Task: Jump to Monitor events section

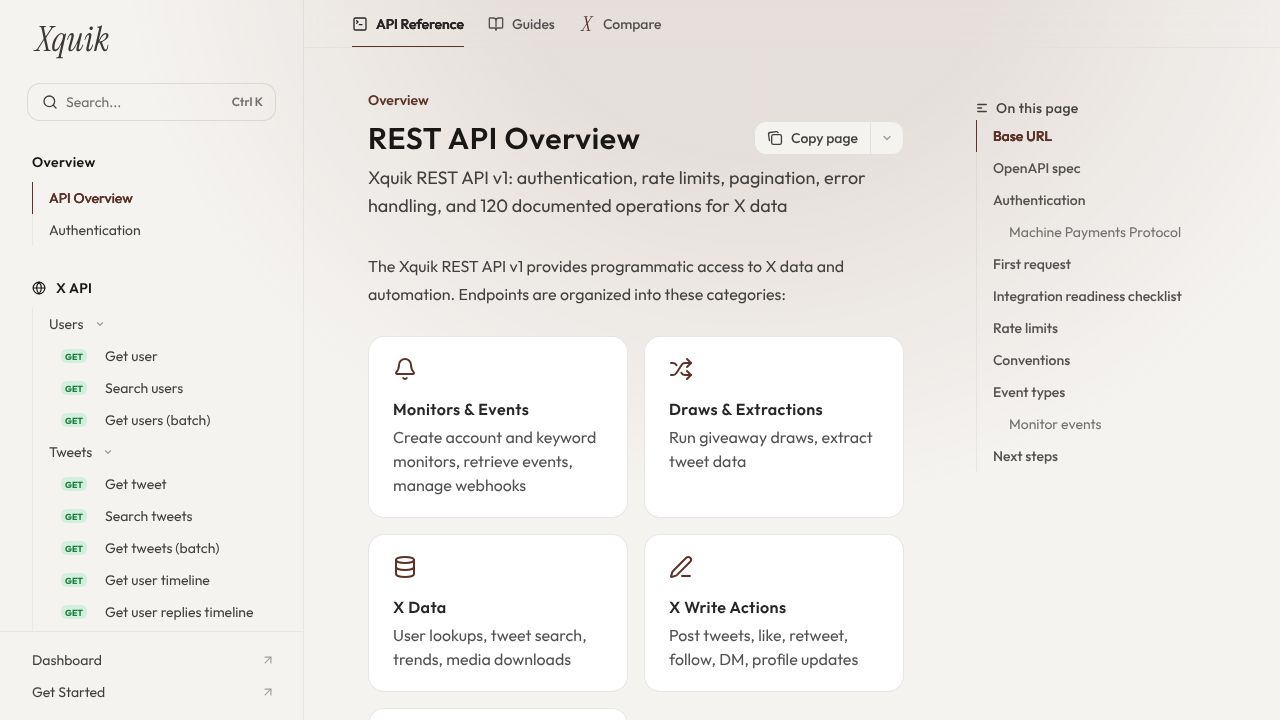Action: coord(1055,424)
